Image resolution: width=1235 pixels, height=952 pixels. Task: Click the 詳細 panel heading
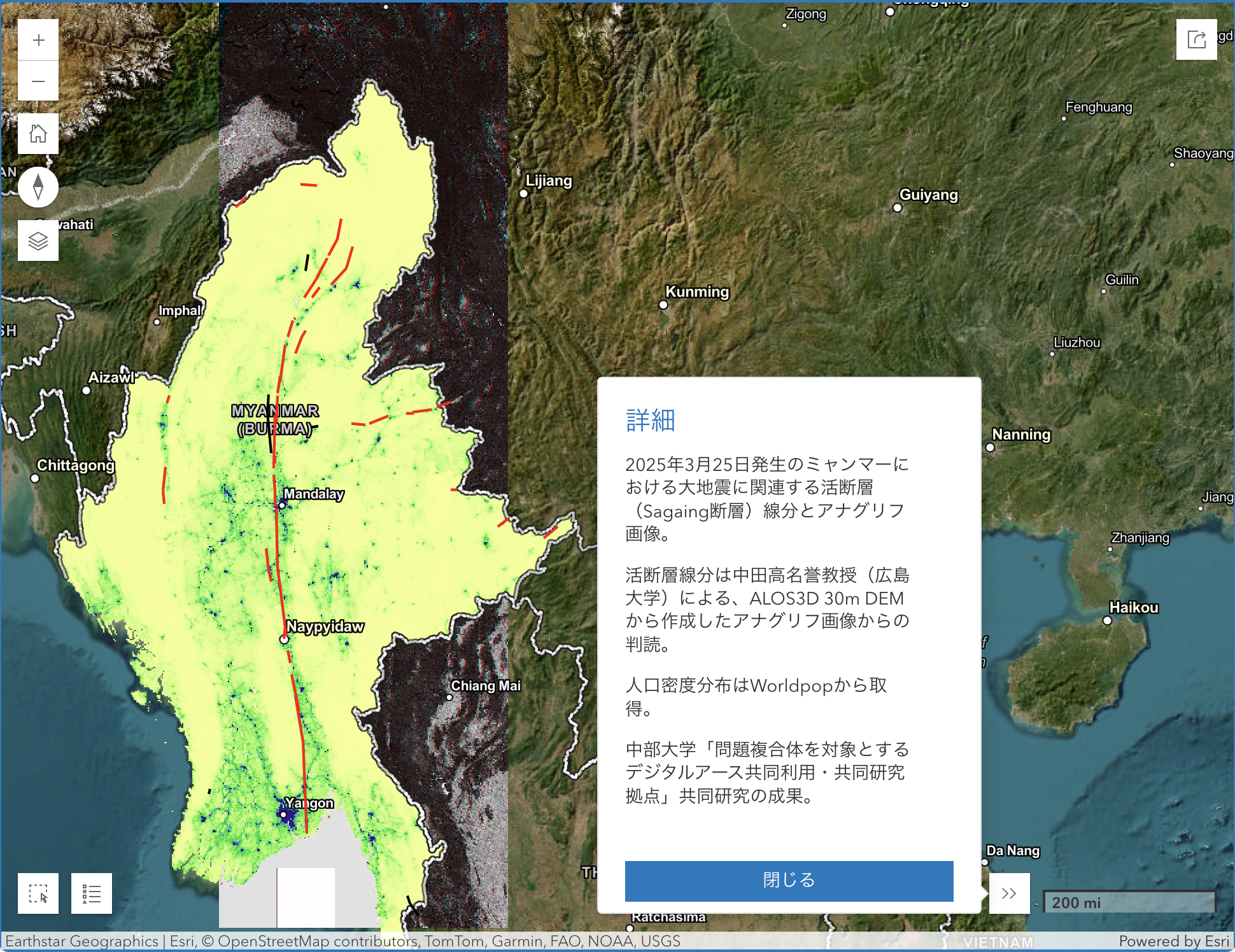[650, 421]
